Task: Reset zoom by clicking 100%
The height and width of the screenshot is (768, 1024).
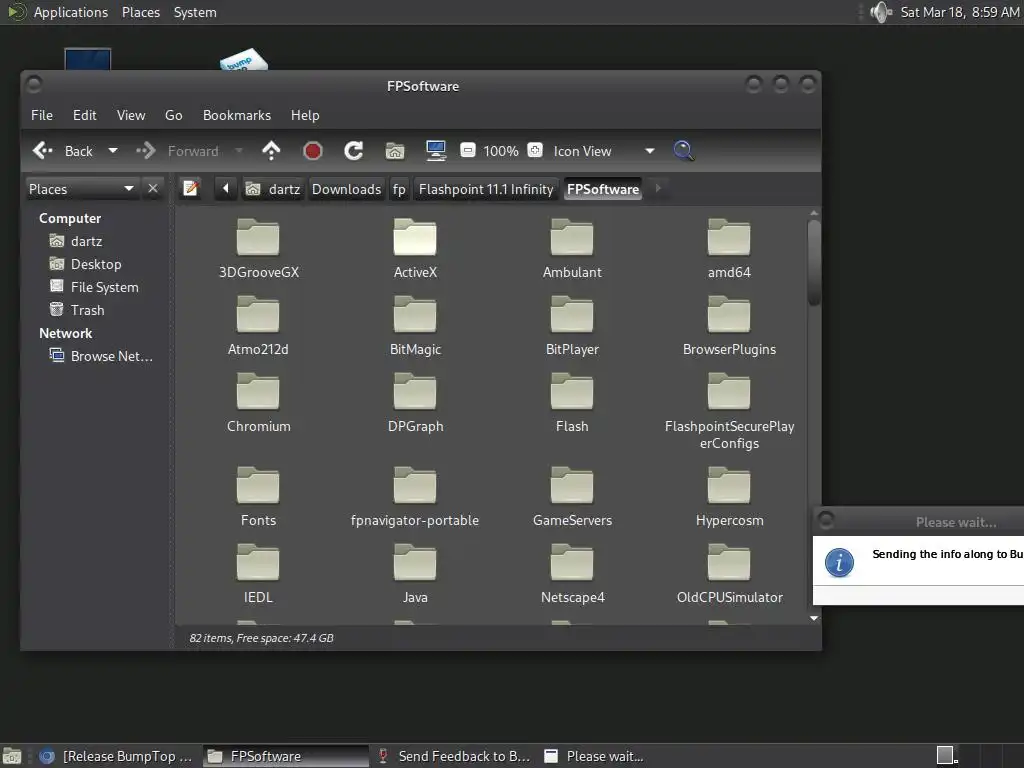Action: click(x=501, y=152)
